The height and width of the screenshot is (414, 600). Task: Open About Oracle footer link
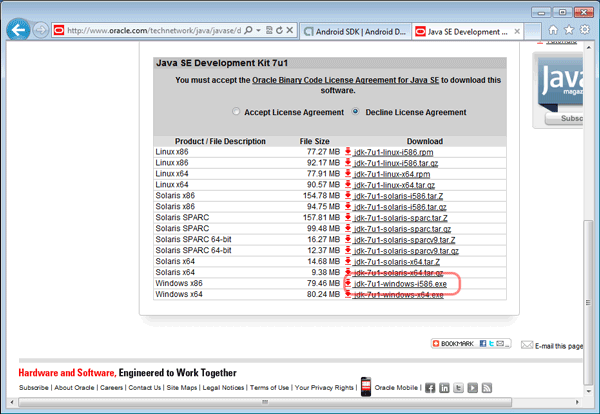click(74, 388)
